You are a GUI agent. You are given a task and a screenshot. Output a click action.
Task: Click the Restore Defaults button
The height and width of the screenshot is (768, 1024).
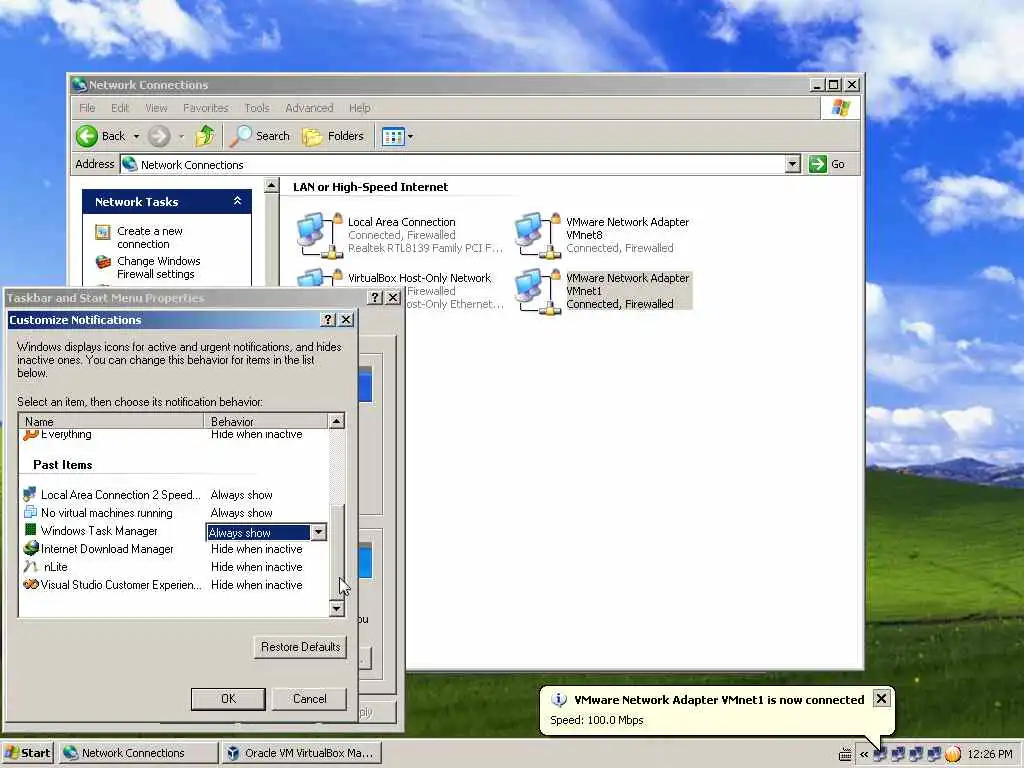coord(300,647)
